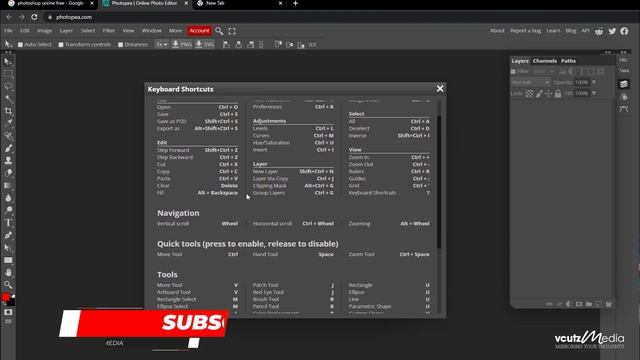
Task: Open the search magnifier next to Account
Action: pyautogui.click(x=219, y=31)
